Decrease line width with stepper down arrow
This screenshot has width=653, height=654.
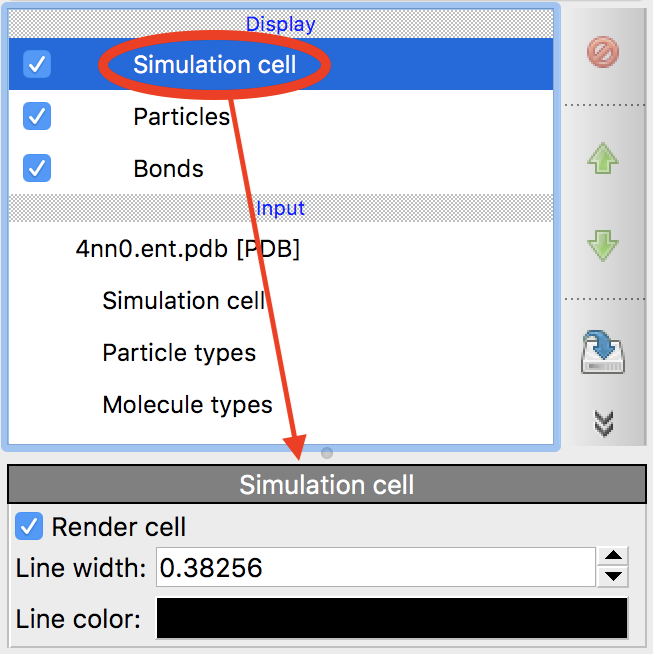[x=616, y=576]
